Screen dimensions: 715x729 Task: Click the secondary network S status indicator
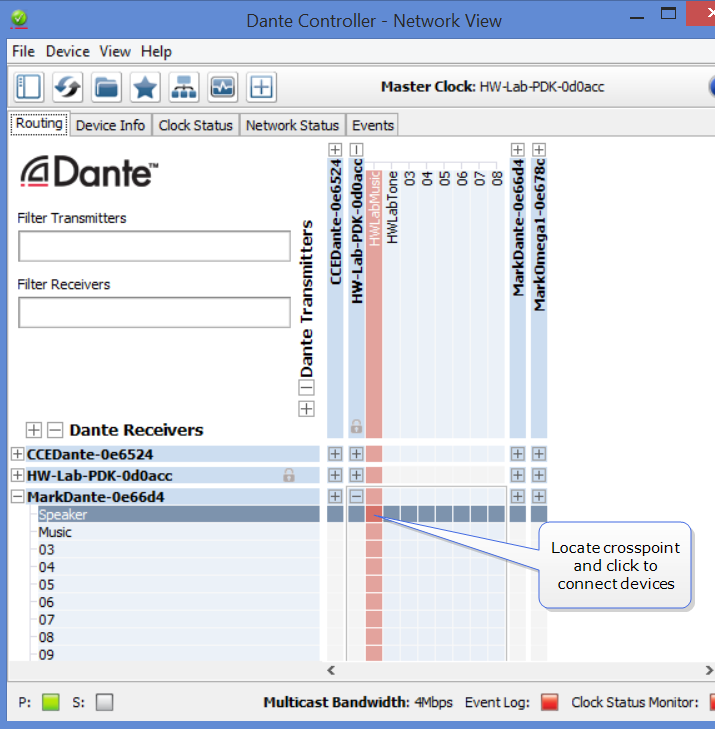click(104, 702)
